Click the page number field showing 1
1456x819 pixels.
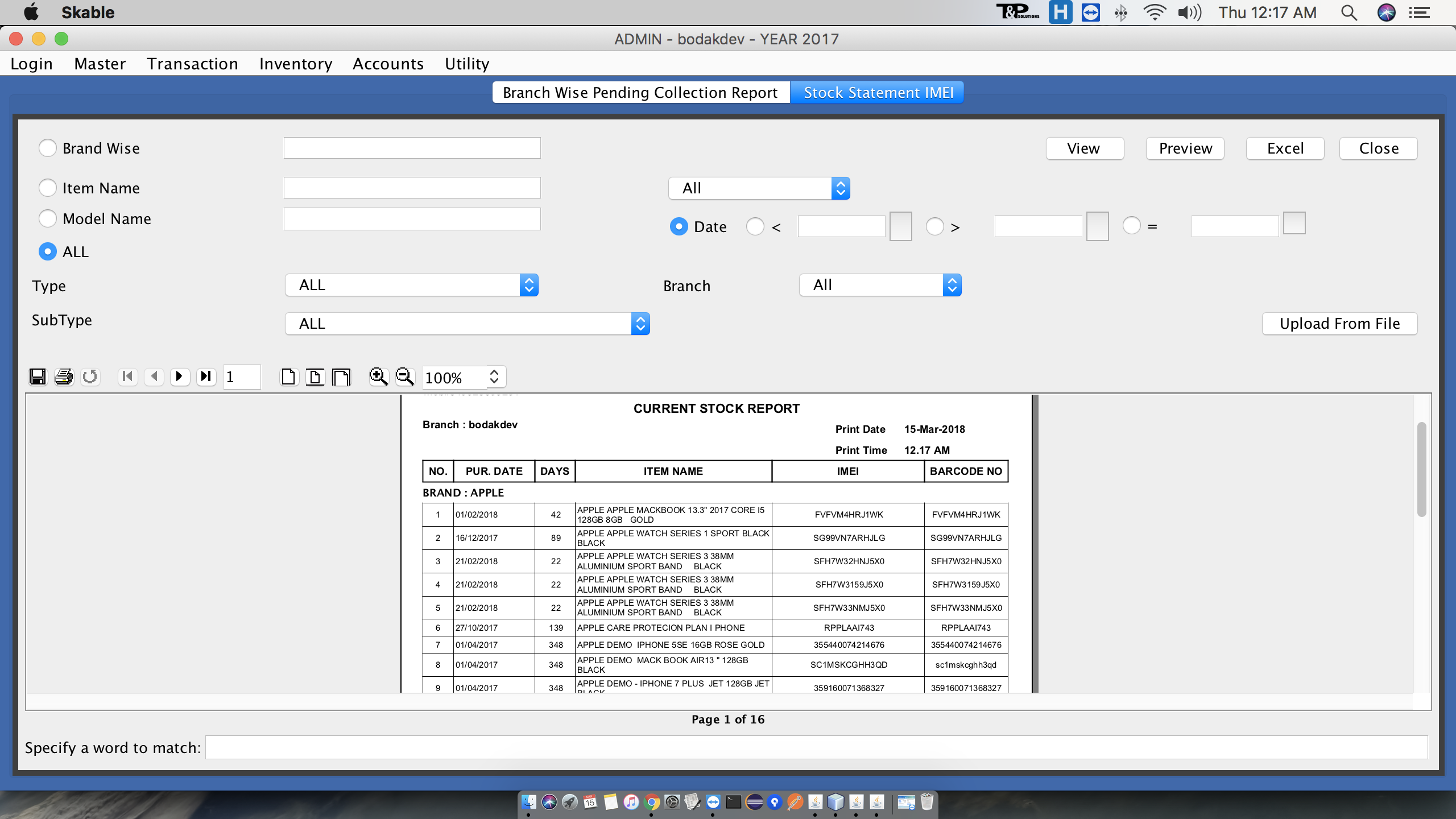[242, 377]
